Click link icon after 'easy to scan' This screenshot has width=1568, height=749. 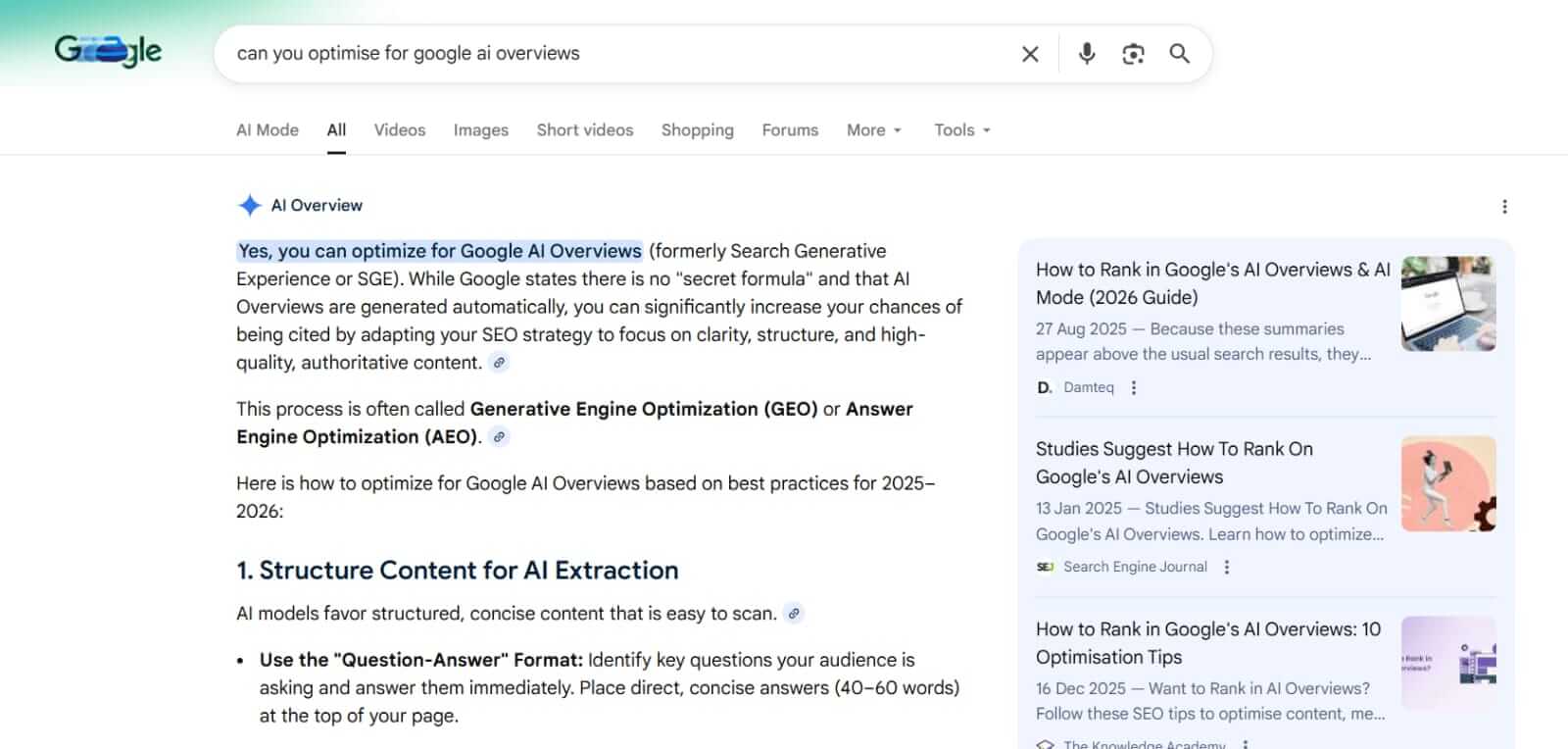click(x=794, y=614)
